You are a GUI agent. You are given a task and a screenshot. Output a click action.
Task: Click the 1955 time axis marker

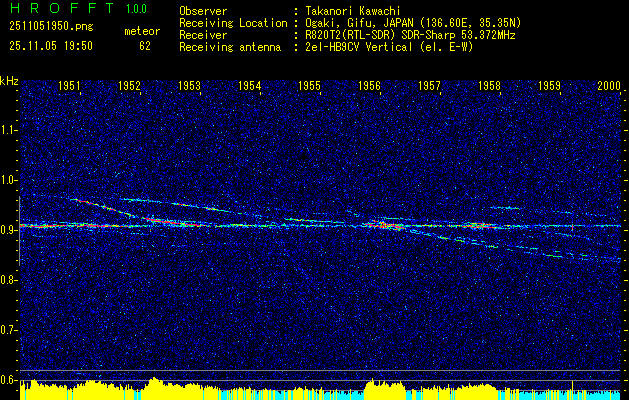coord(309,85)
